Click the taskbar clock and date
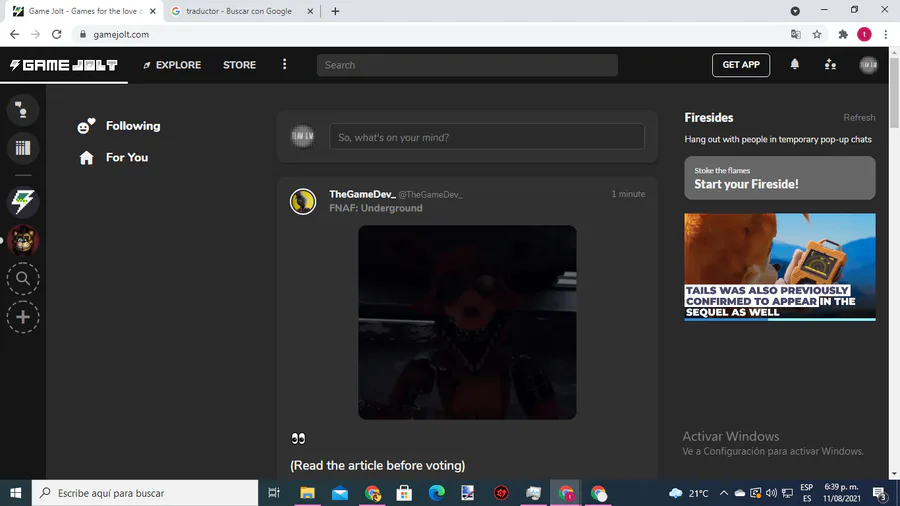 pyautogui.click(x=841, y=493)
